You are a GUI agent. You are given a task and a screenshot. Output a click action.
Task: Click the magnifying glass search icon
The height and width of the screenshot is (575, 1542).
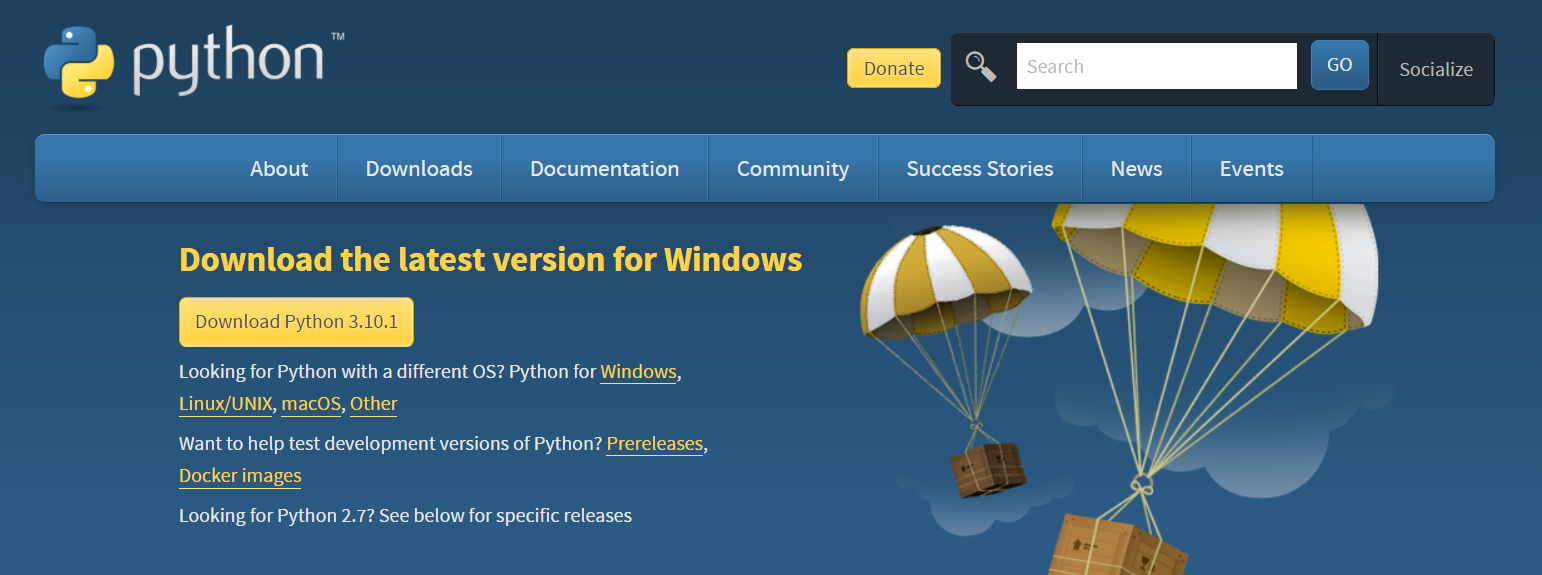pyautogui.click(x=980, y=67)
